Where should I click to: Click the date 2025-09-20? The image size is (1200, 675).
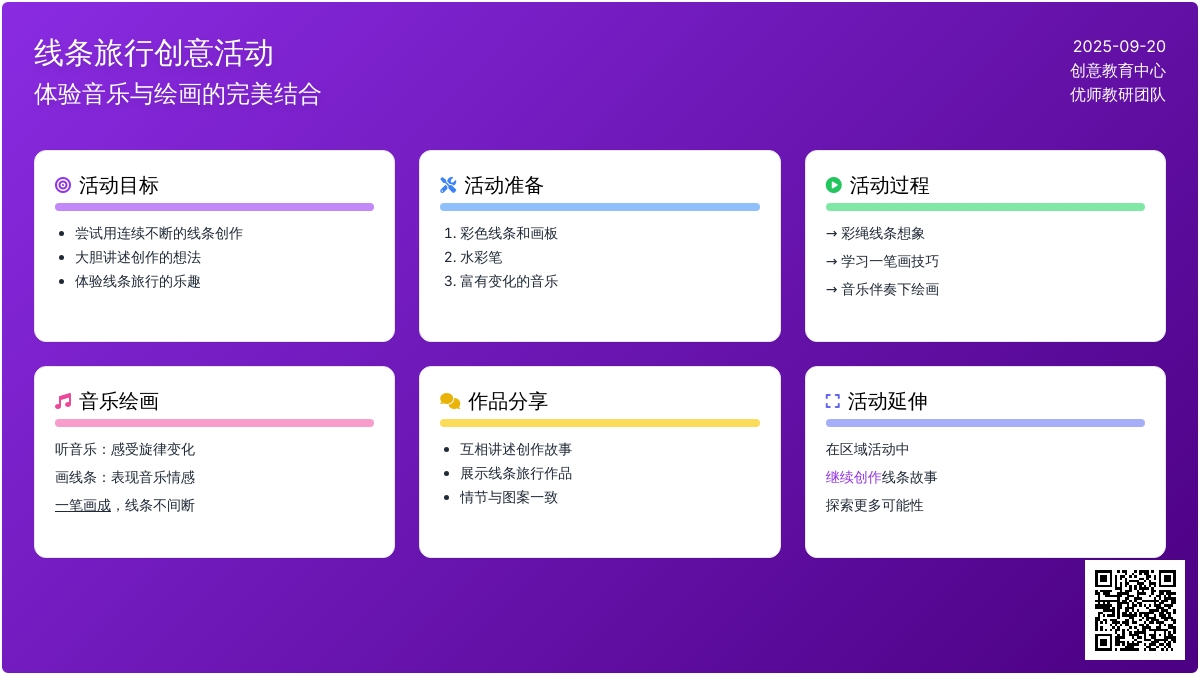pos(1119,46)
